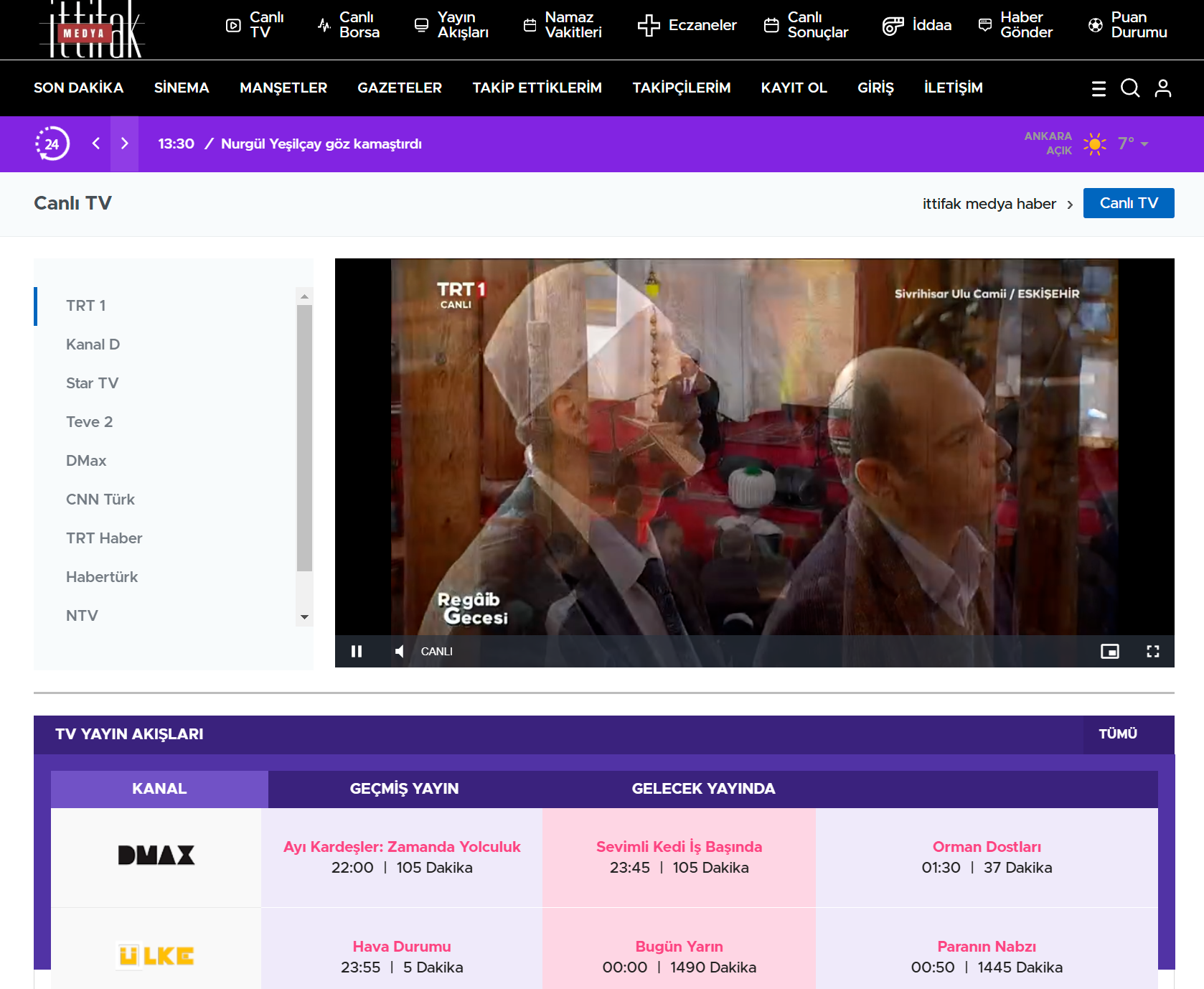
Task: Open Namaz Vakitleri prayer times
Action: [563, 25]
